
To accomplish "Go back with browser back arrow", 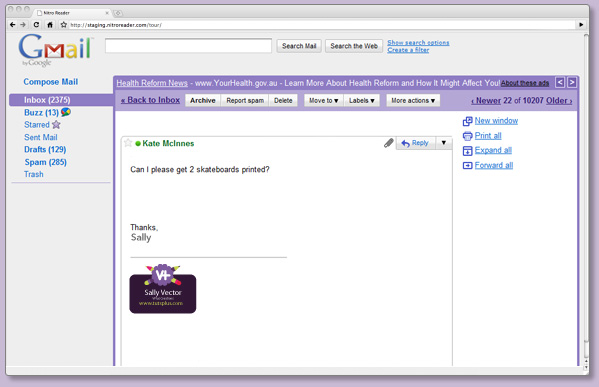I will coord(13,25).
